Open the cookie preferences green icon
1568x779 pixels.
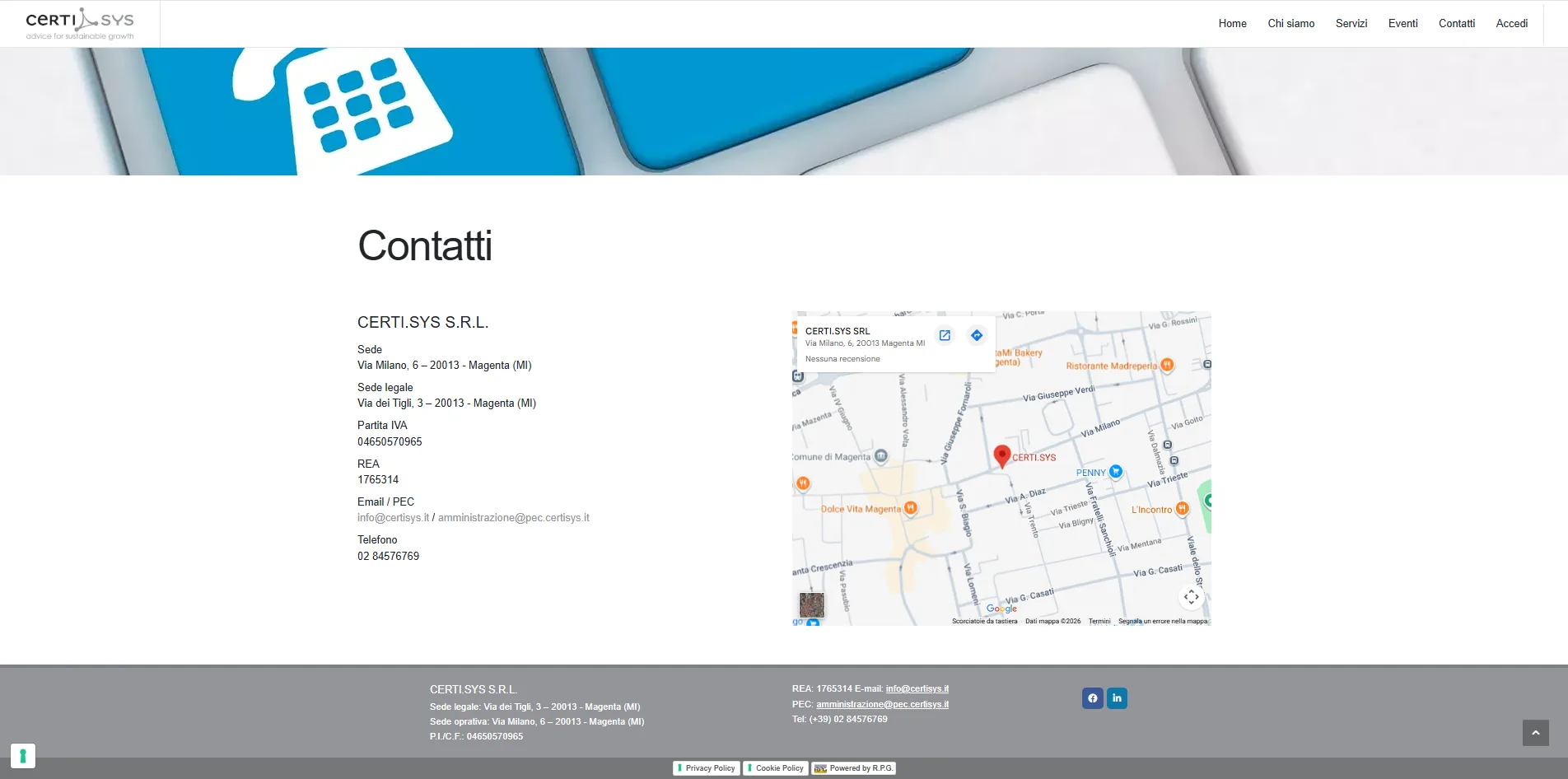tap(23, 755)
